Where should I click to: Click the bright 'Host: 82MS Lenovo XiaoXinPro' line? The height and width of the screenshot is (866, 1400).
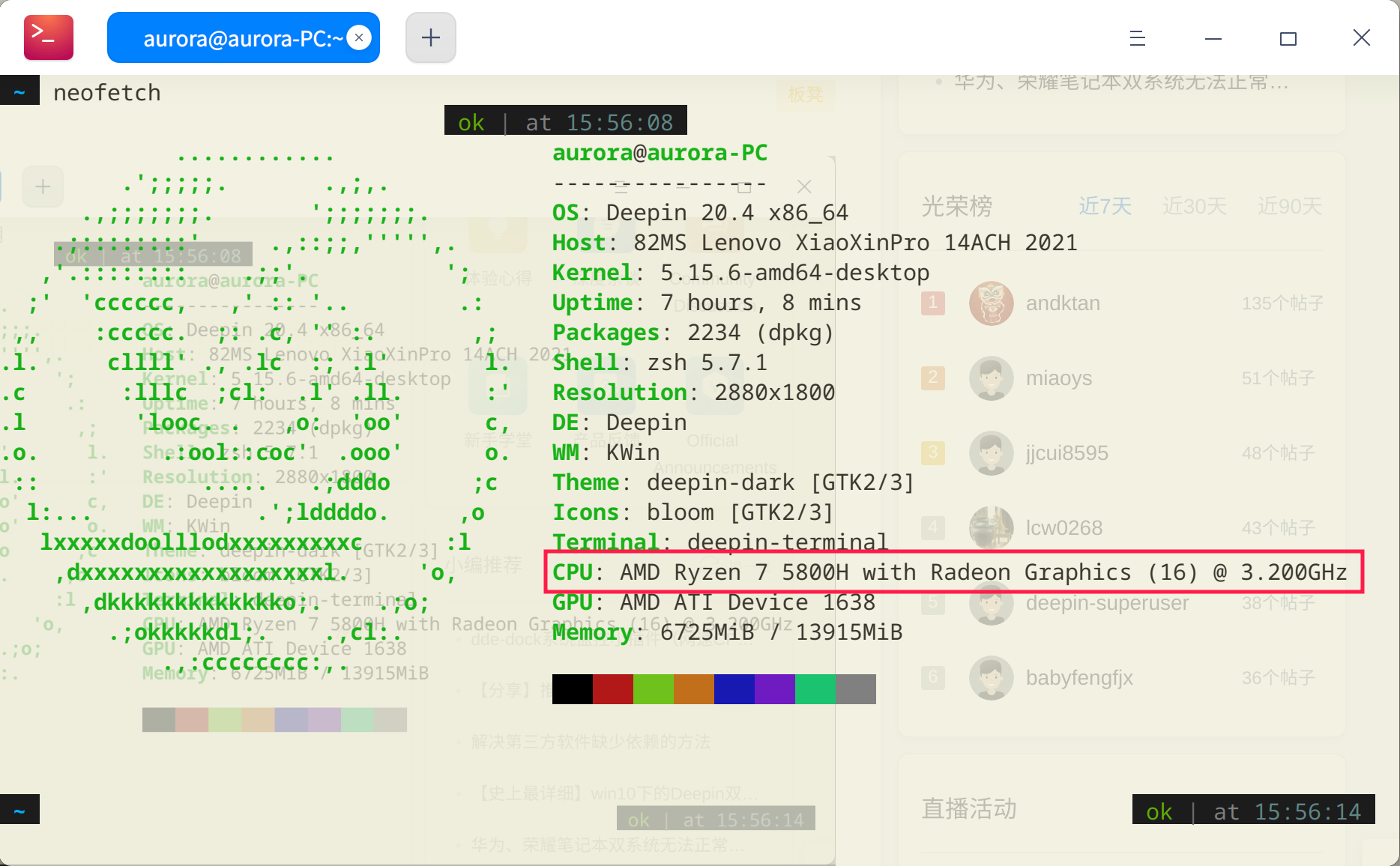pyautogui.click(x=815, y=243)
